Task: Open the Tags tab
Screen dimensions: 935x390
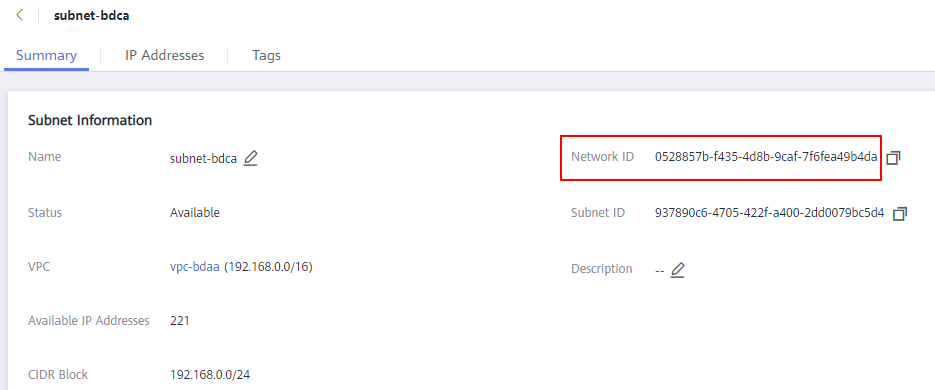Action: 267,55
